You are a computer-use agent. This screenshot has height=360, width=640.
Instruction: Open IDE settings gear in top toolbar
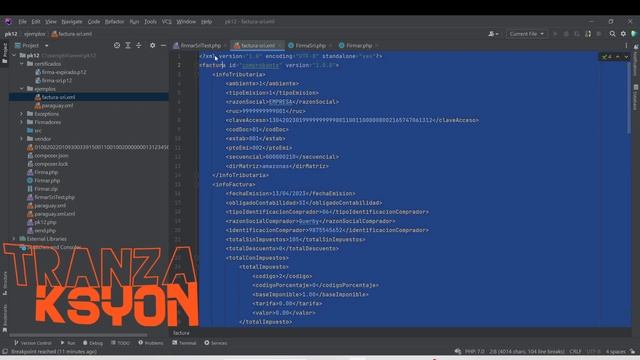(623, 34)
